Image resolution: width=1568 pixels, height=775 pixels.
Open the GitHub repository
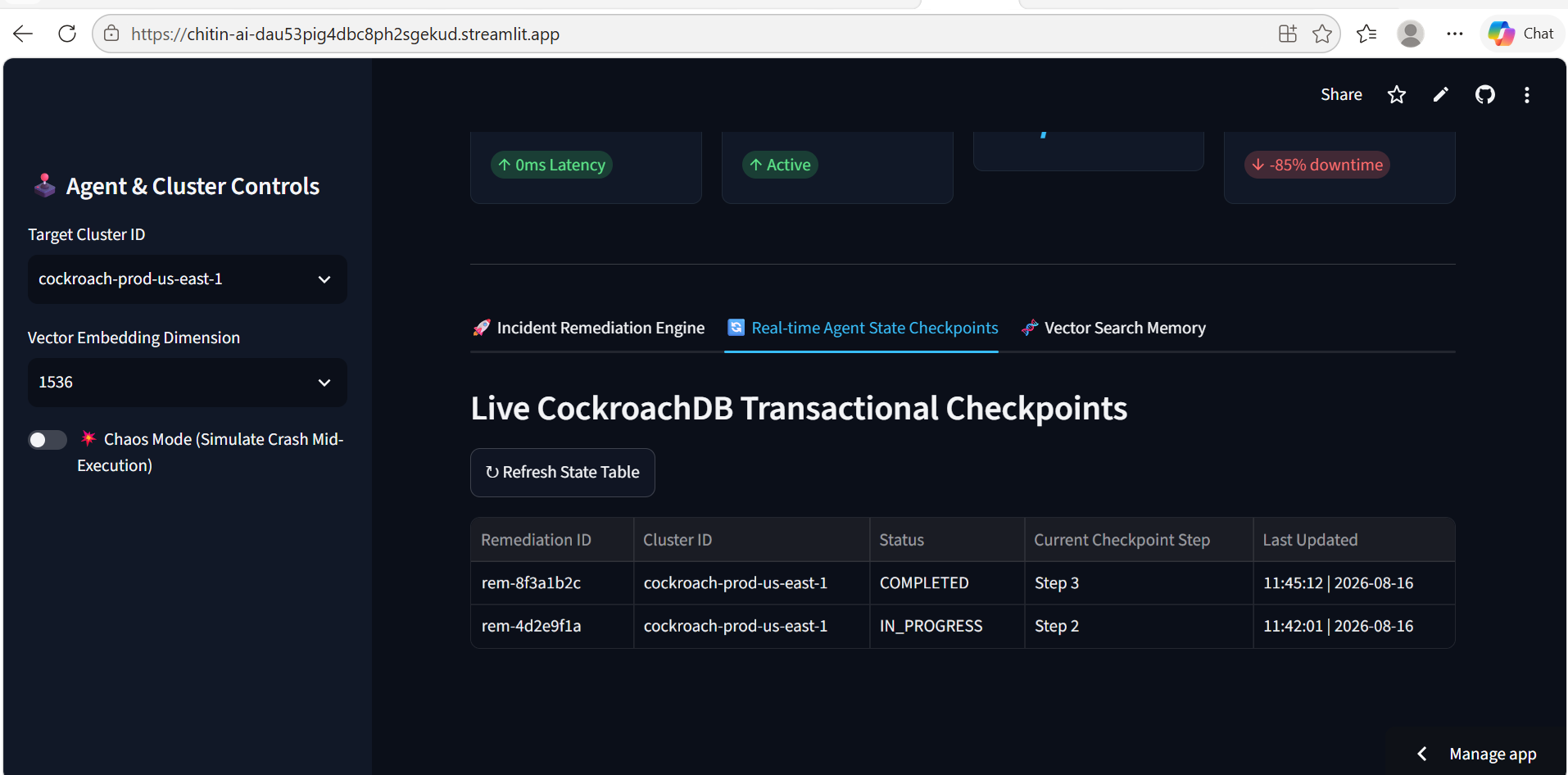pos(1485,94)
